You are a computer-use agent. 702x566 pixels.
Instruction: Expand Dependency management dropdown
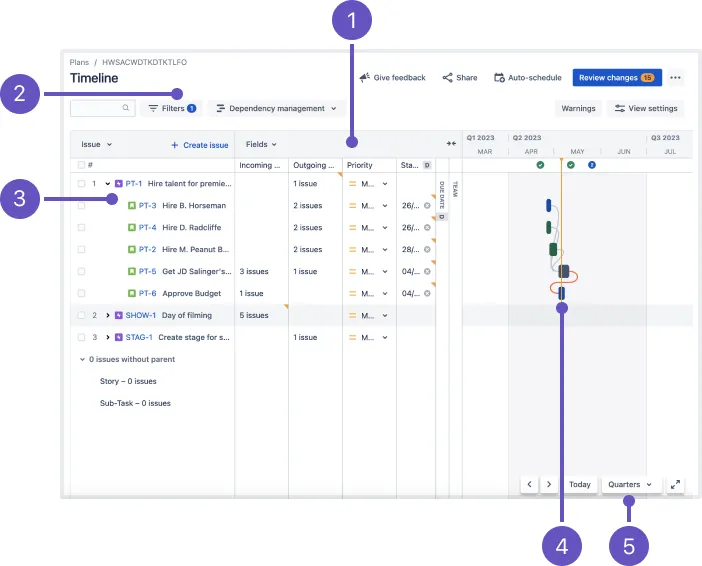coord(276,108)
